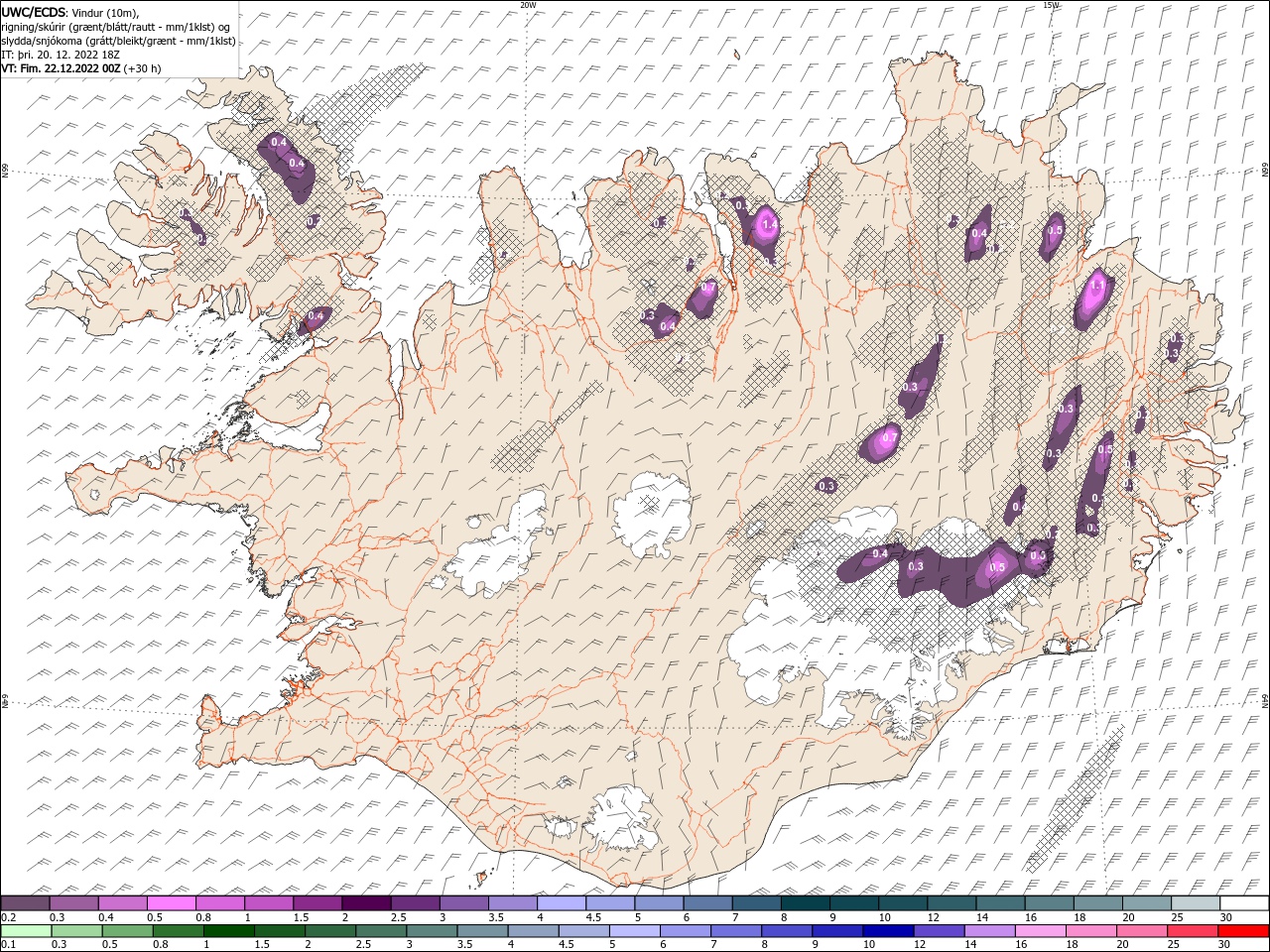Select the teal swatch labeled 14 in top row
1270x952 pixels.
(x=1000, y=903)
